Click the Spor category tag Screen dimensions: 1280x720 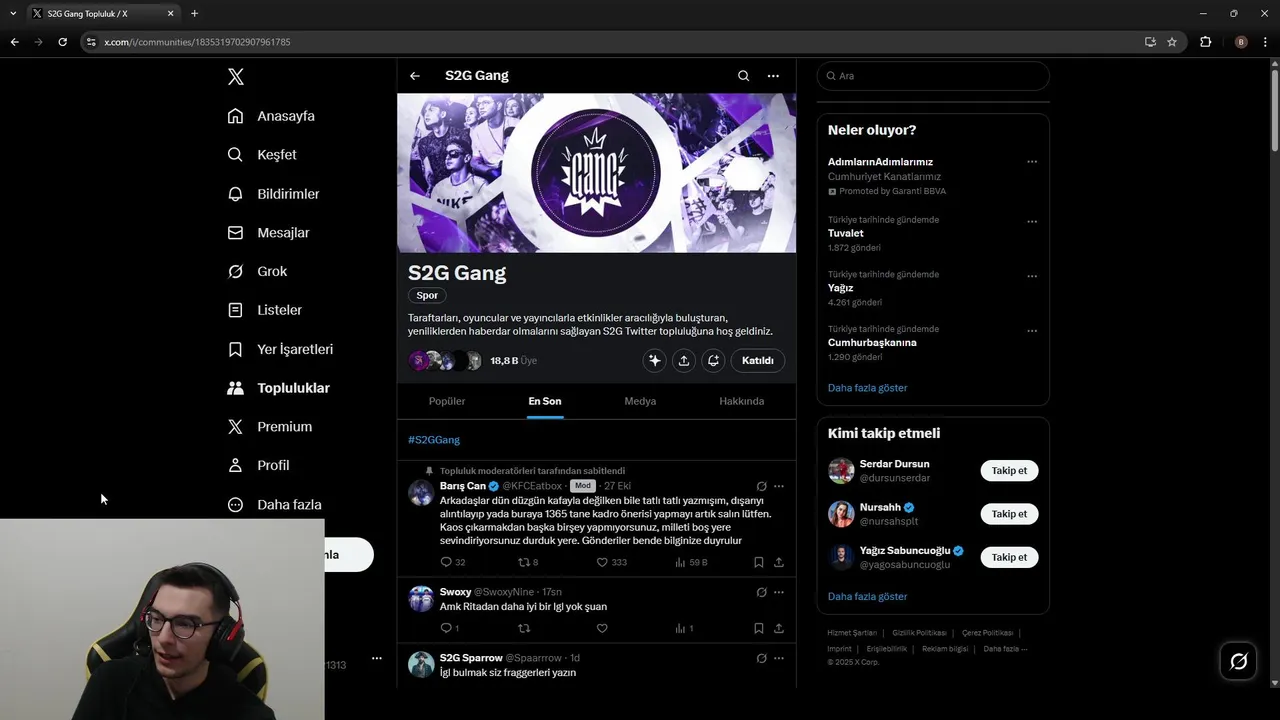pyautogui.click(x=427, y=296)
